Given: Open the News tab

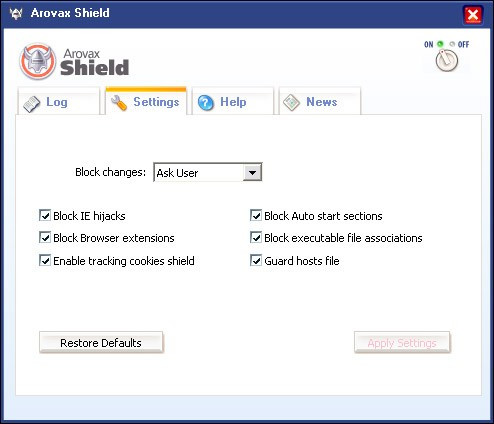Looking at the screenshot, I should coord(320,101).
